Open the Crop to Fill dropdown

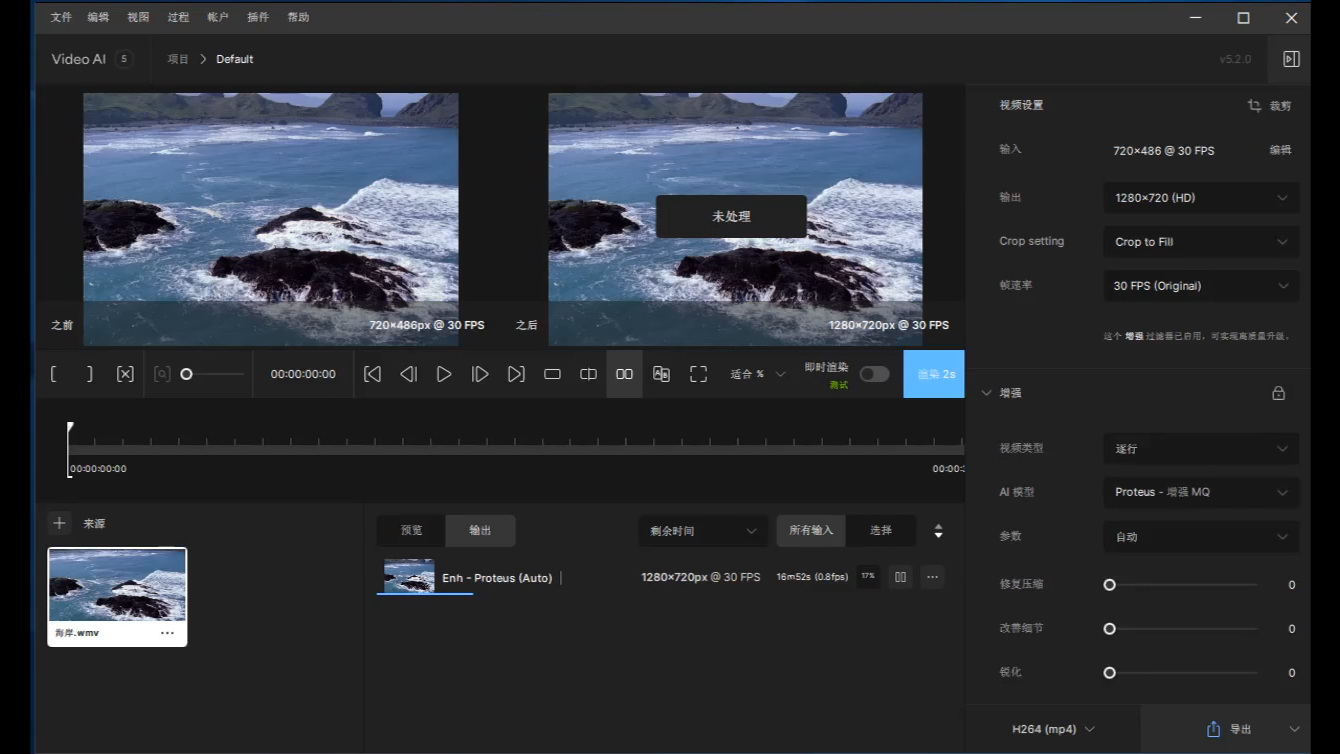(x=1200, y=242)
